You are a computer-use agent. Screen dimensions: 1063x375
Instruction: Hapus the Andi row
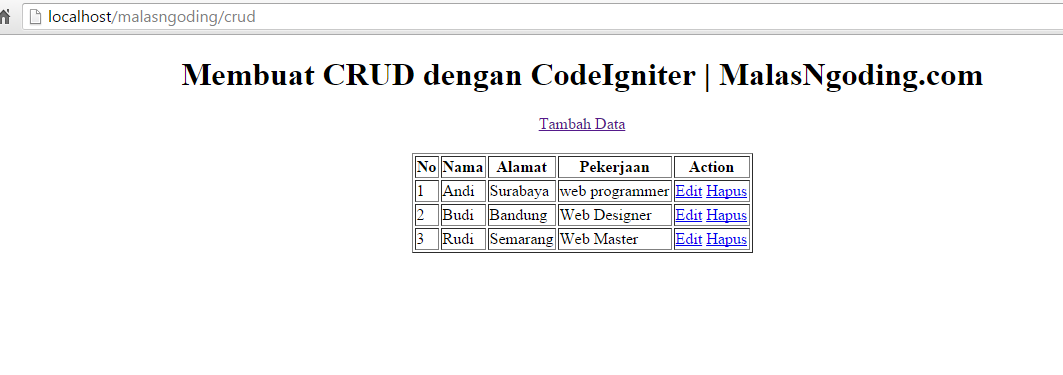[726, 191]
